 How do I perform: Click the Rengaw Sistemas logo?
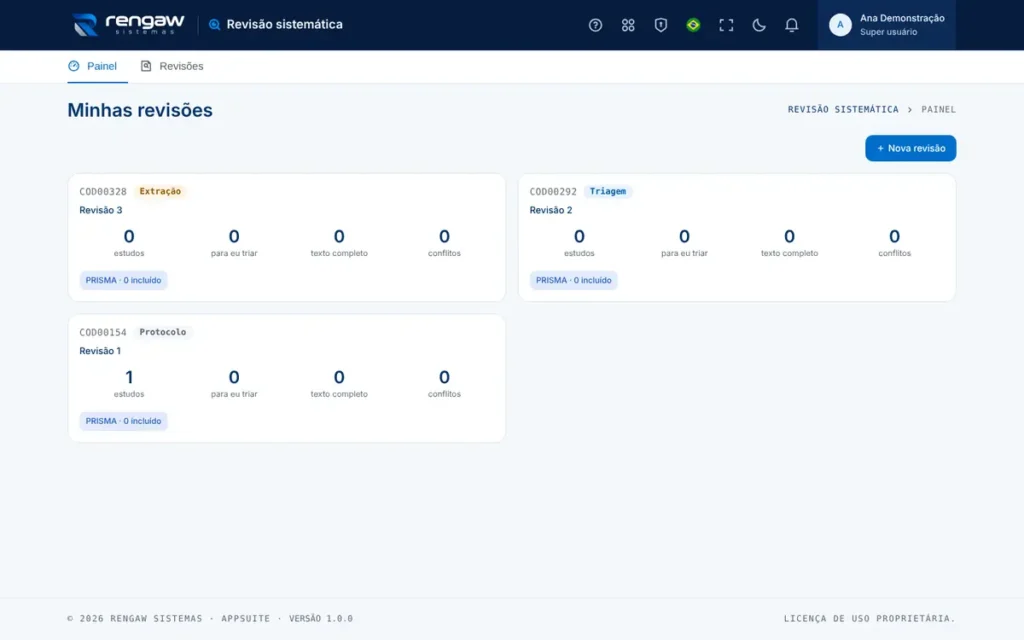129,24
